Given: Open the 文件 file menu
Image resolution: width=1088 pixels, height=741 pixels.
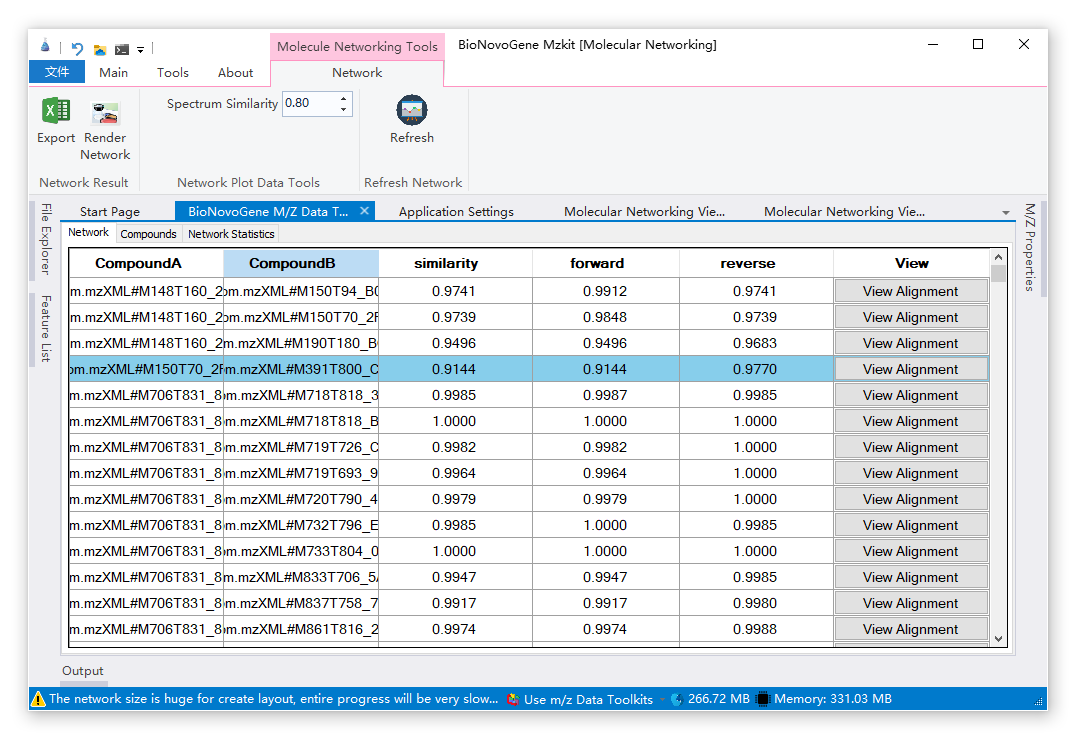Looking at the screenshot, I should (57, 72).
